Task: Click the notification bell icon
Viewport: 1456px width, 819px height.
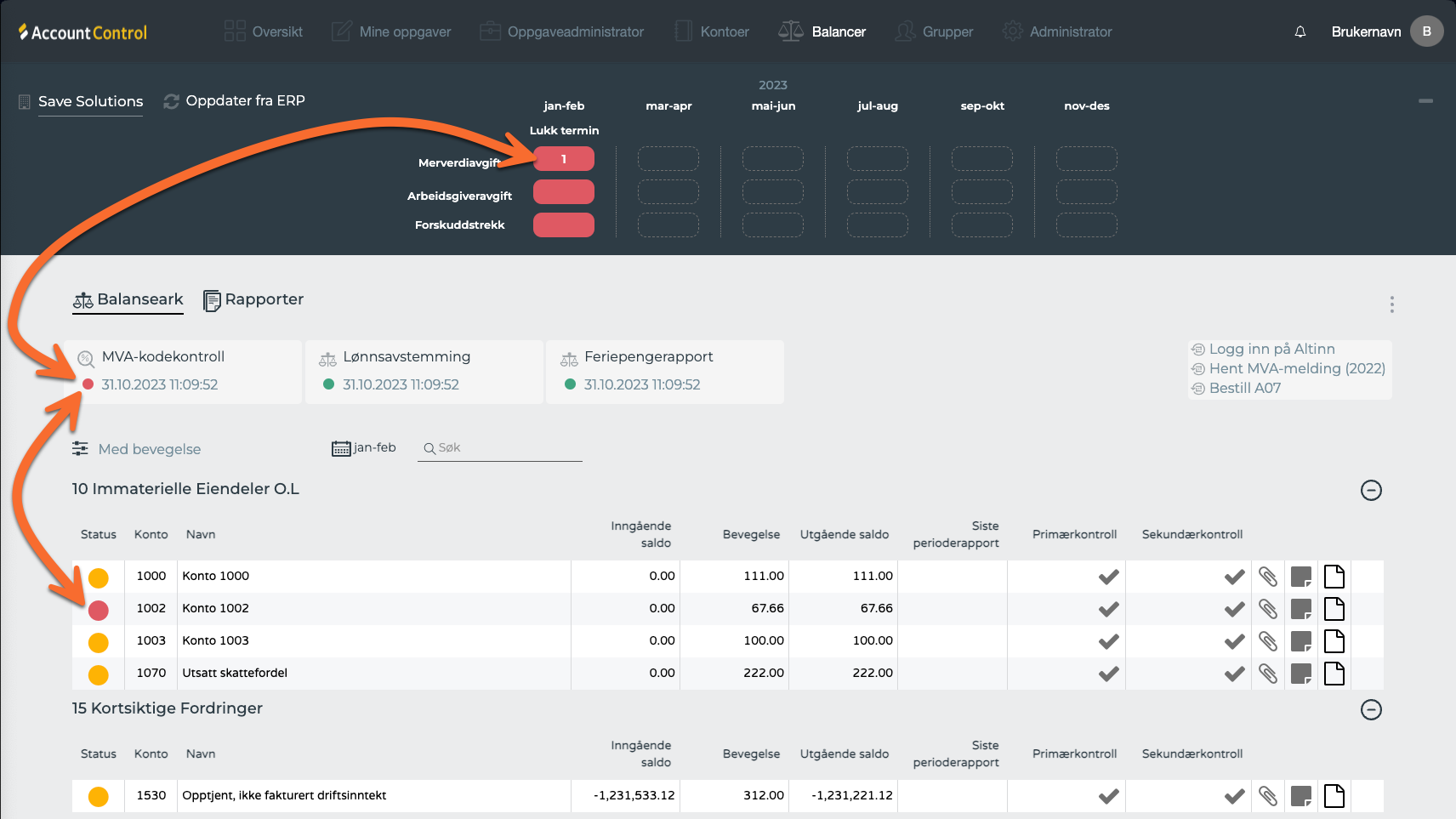Action: (x=1300, y=32)
